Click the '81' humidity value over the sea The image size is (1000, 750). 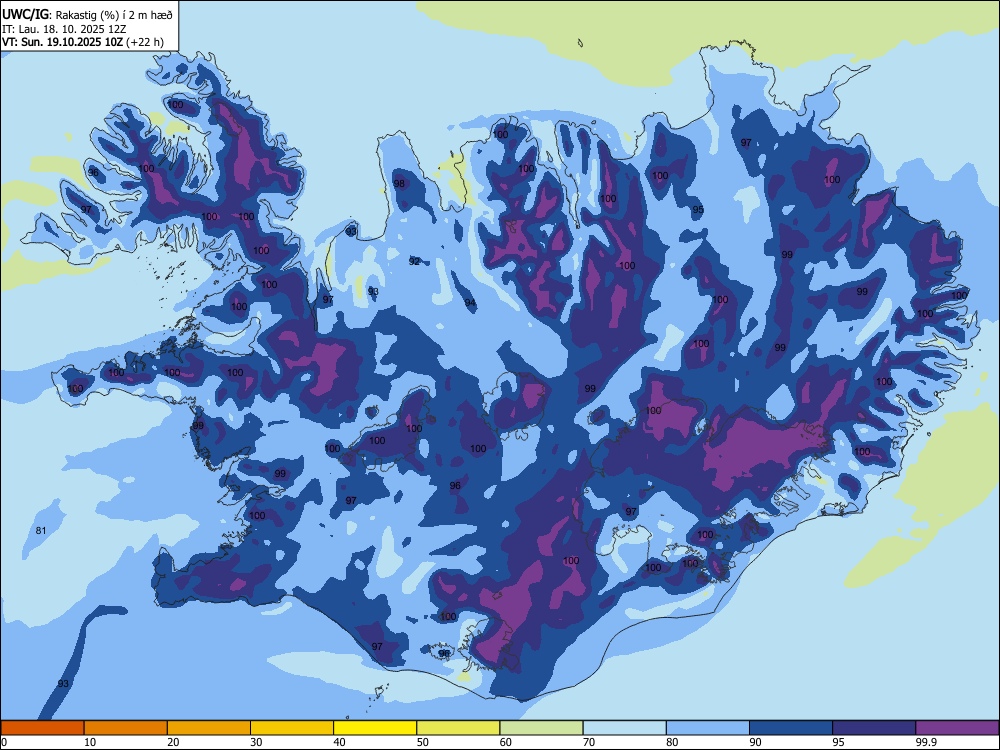41,531
